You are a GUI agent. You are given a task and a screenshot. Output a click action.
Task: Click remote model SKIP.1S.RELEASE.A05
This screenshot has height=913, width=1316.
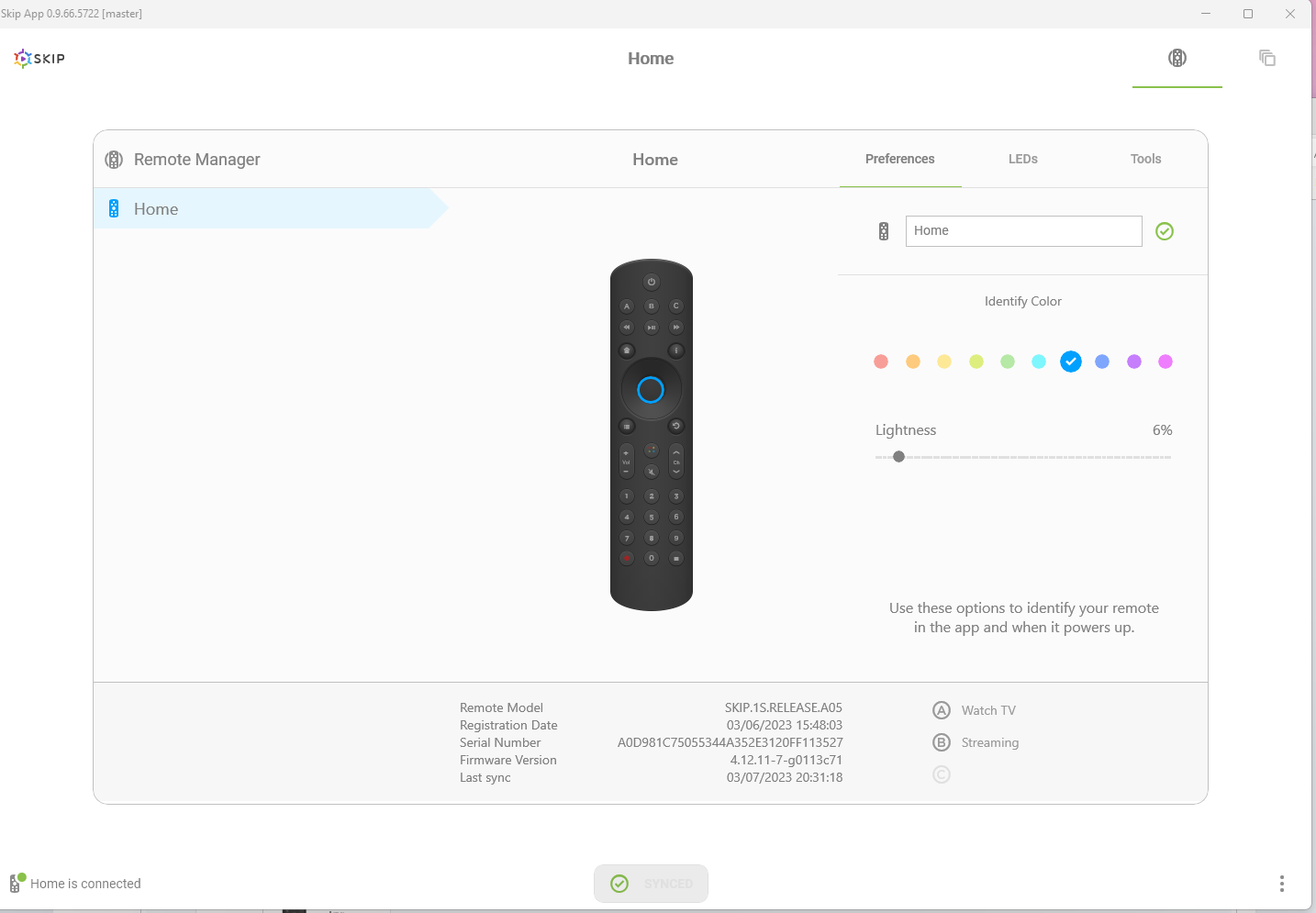[784, 707]
